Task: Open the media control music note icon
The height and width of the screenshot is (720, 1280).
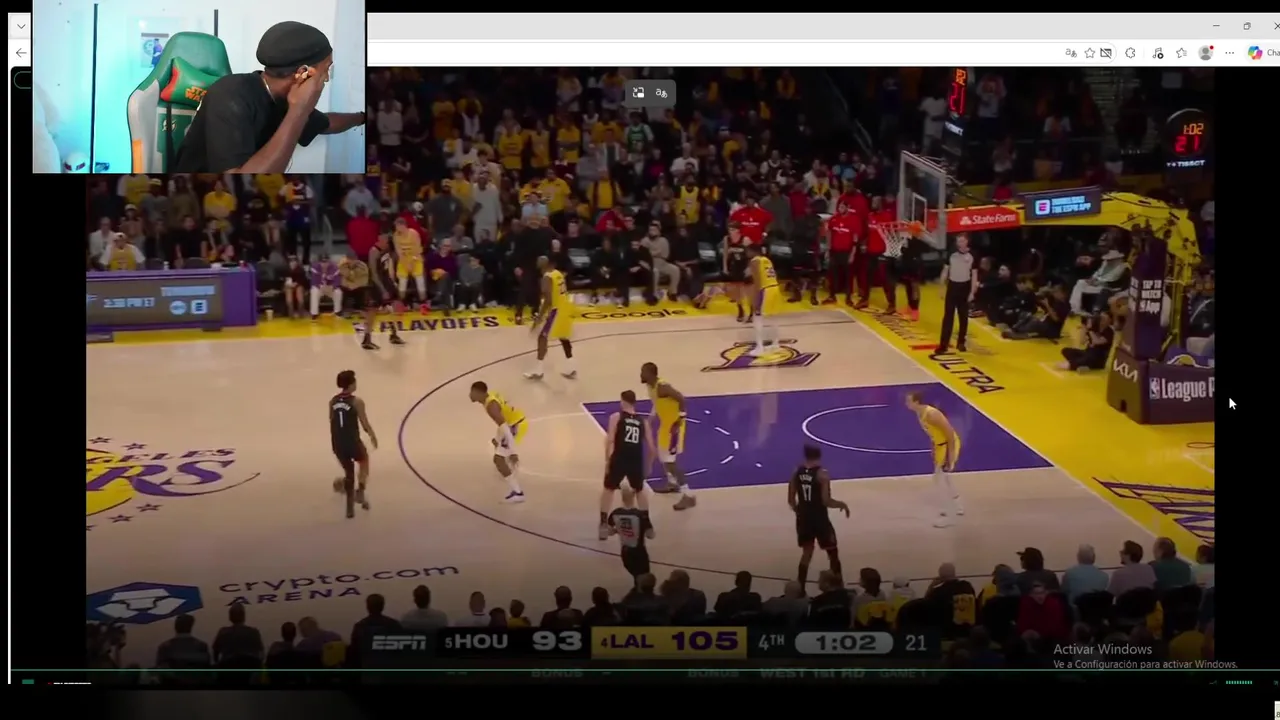Action: [1158, 53]
